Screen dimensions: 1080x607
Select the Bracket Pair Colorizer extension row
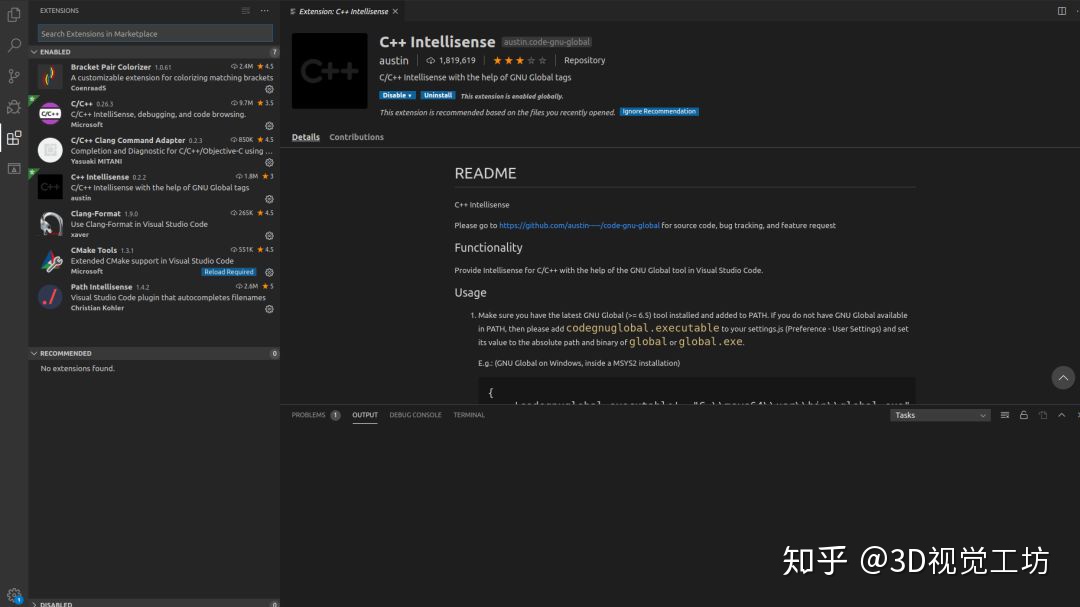point(154,77)
